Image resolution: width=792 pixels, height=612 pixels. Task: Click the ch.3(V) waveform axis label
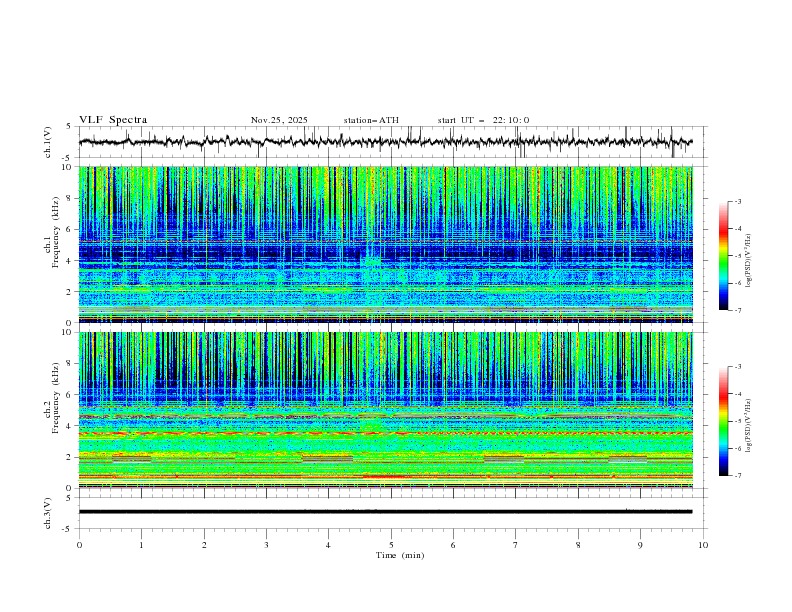tap(49, 512)
